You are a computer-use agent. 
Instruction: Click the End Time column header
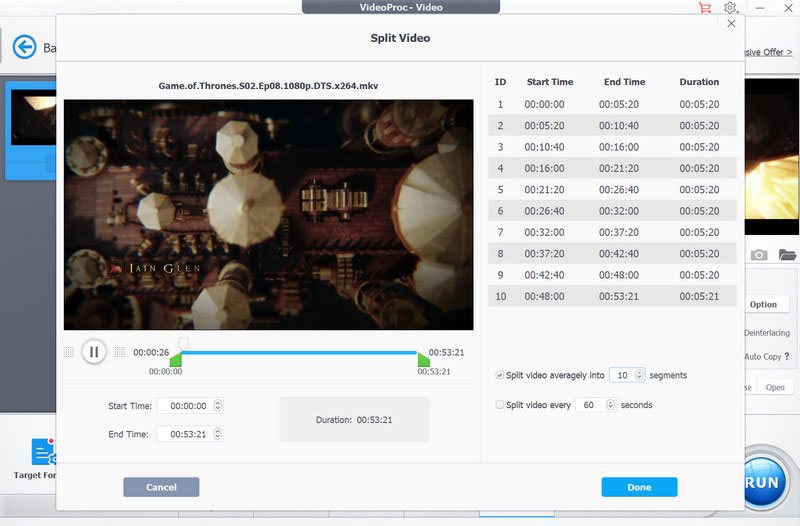[624, 82]
